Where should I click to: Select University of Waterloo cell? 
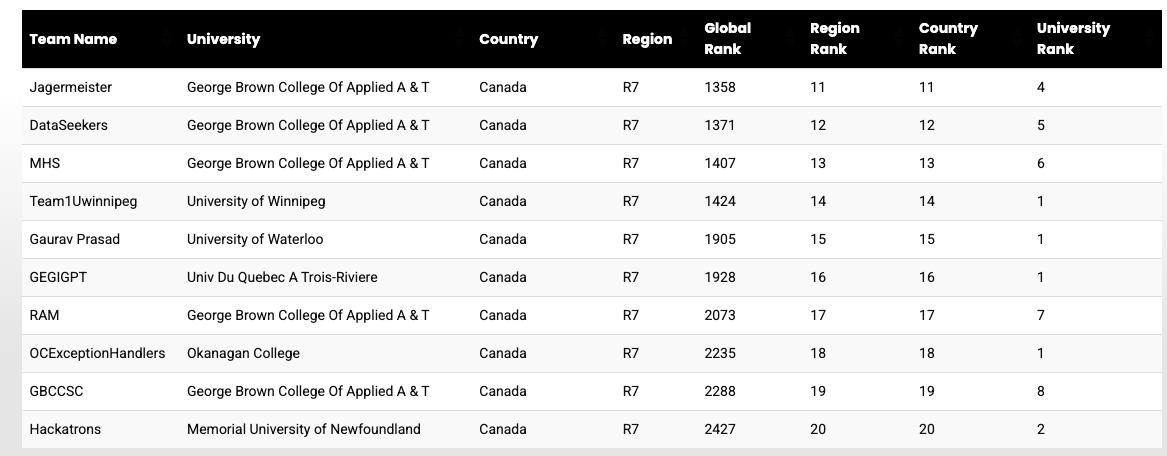pyautogui.click(x=255, y=239)
